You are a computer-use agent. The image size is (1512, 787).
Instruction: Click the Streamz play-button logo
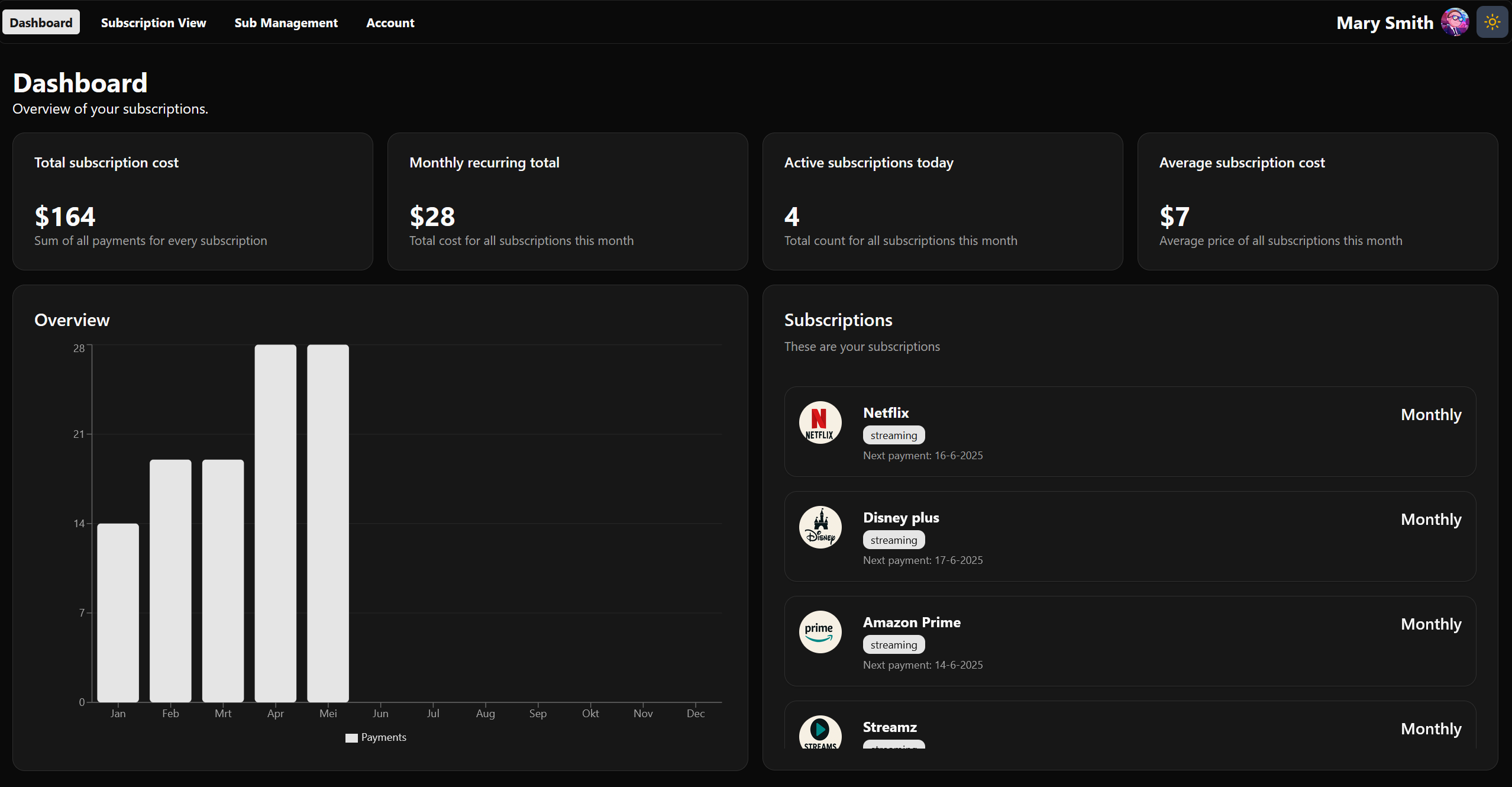click(x=819, y=734)
